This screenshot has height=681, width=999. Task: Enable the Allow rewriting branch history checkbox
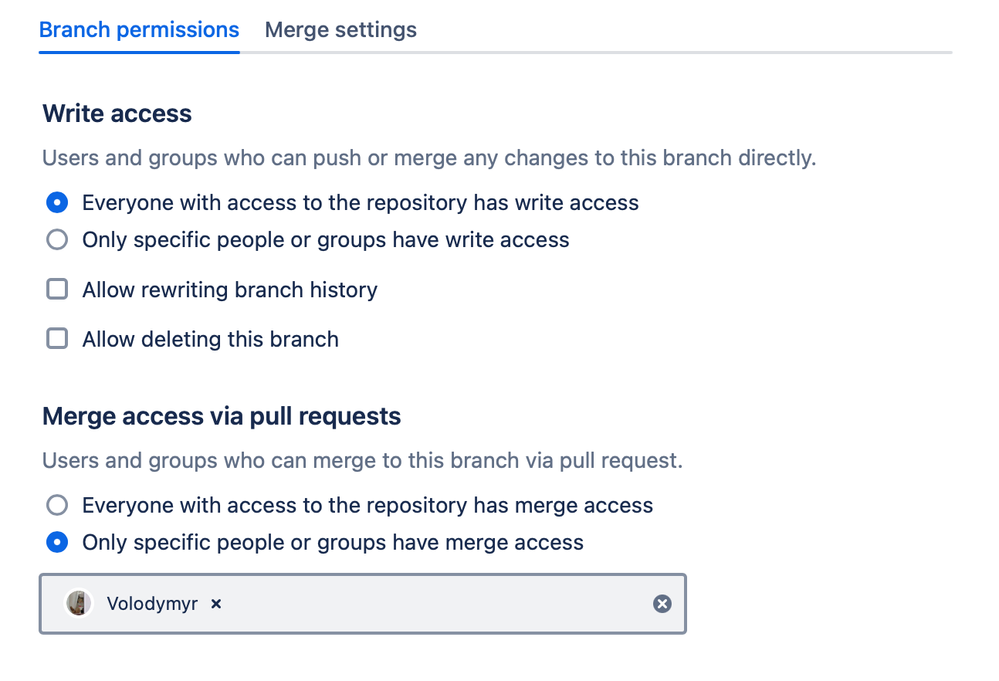point(58,290)
